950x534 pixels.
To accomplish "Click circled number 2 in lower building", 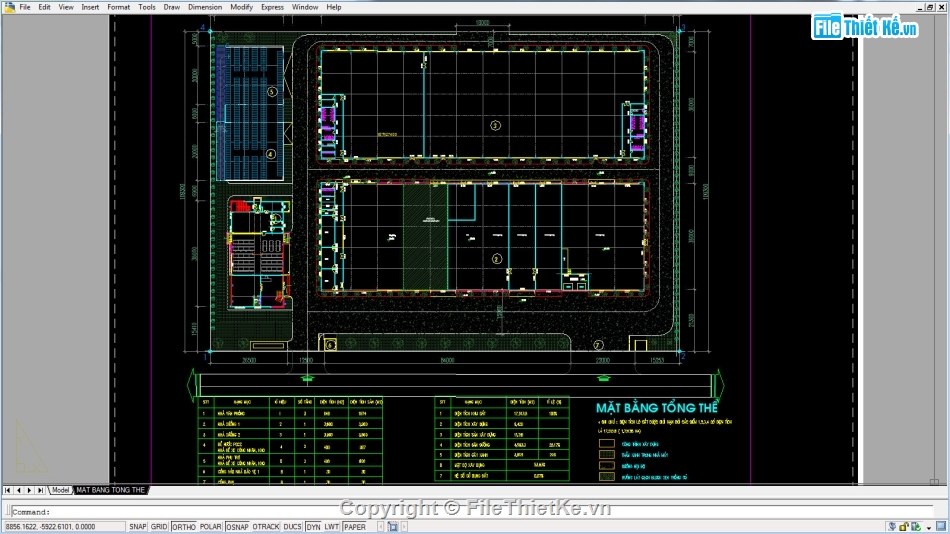I will click(x=497, y=259).
